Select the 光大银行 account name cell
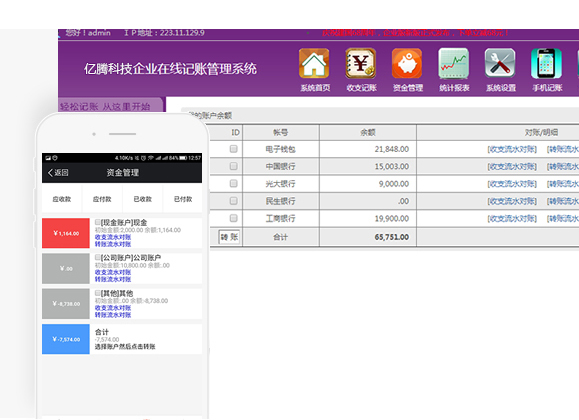The image size is (579, 420). point(281,184)
